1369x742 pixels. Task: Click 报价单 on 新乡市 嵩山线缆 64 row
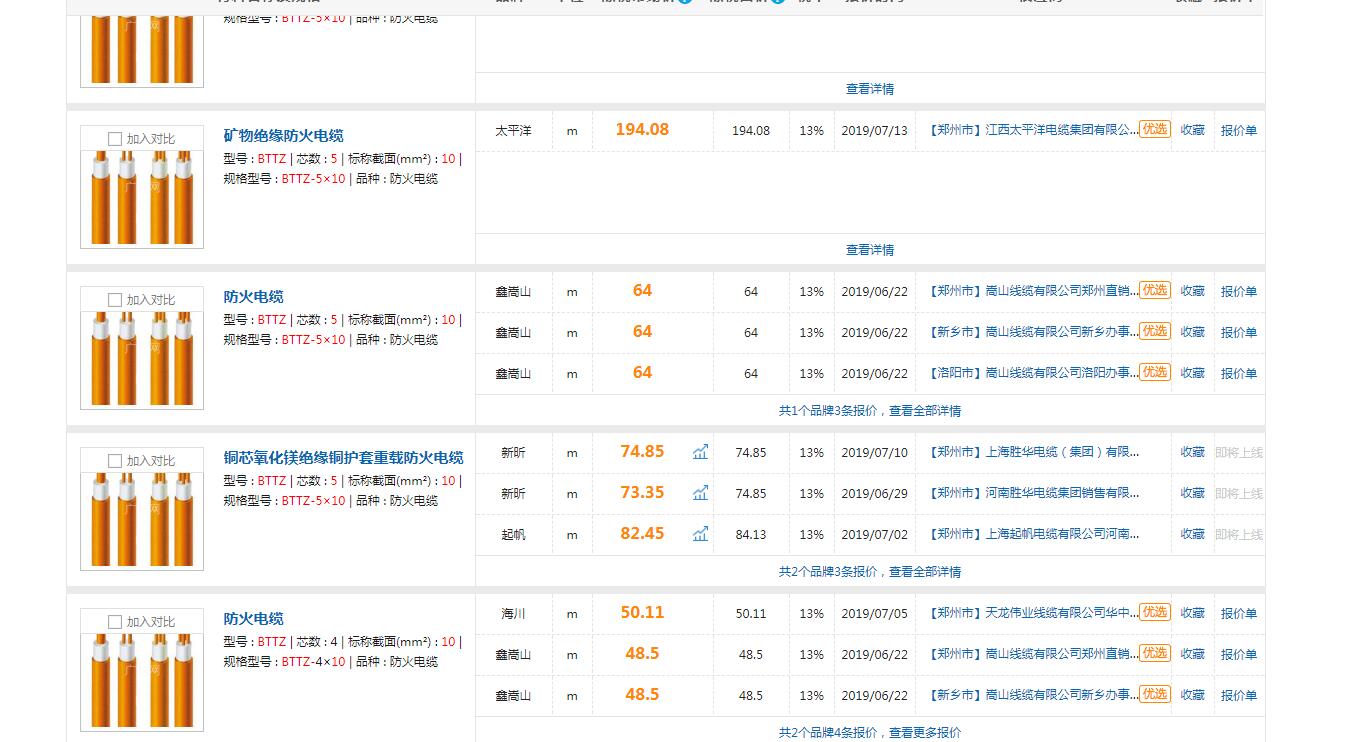pyautogui.click(x=1239, y=332)
